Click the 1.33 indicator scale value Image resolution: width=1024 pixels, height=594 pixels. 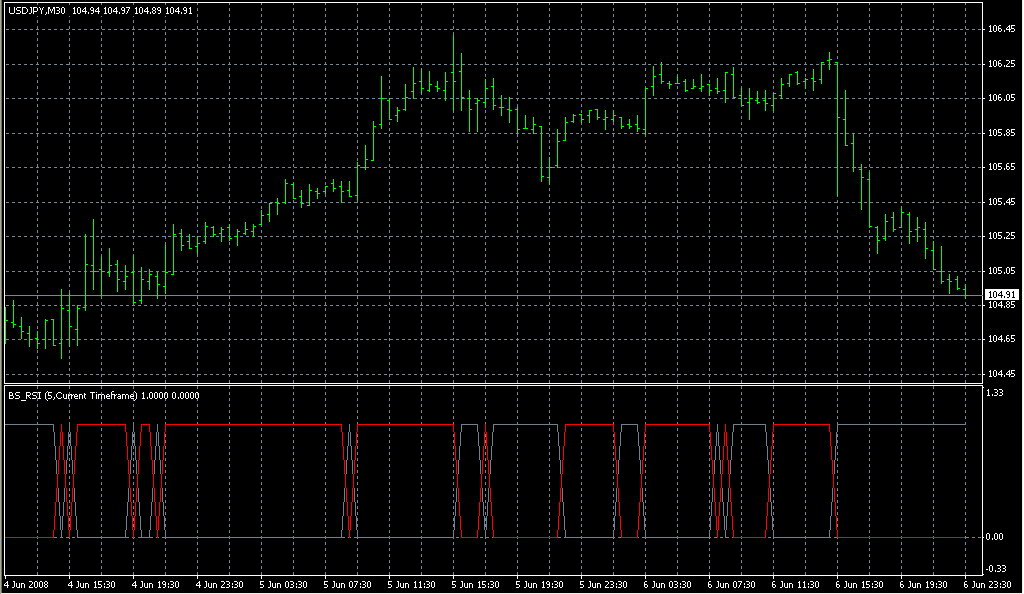point(995,393)
